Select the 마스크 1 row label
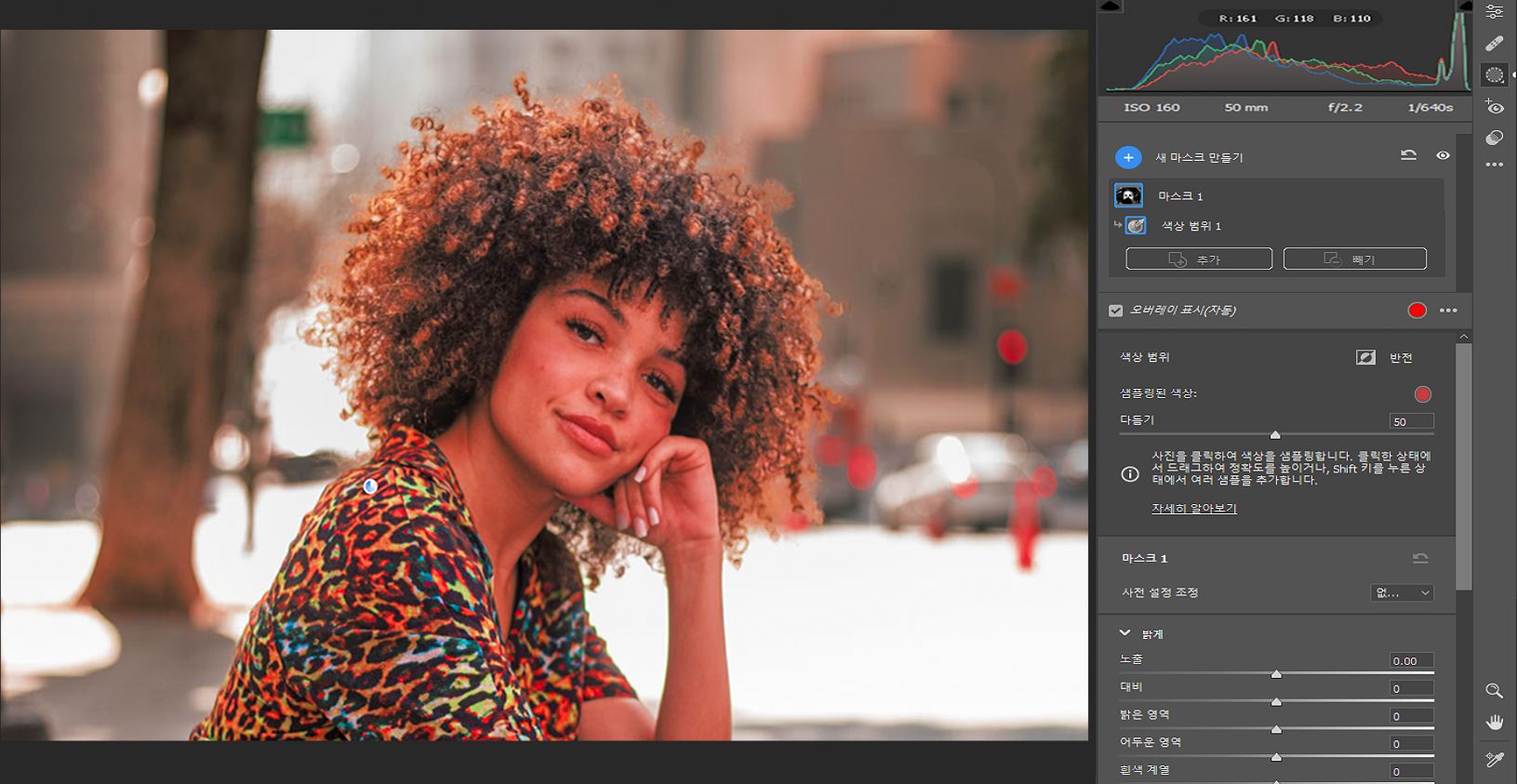The height and width of the screenshot is (784, 1517). (1180, 196)
